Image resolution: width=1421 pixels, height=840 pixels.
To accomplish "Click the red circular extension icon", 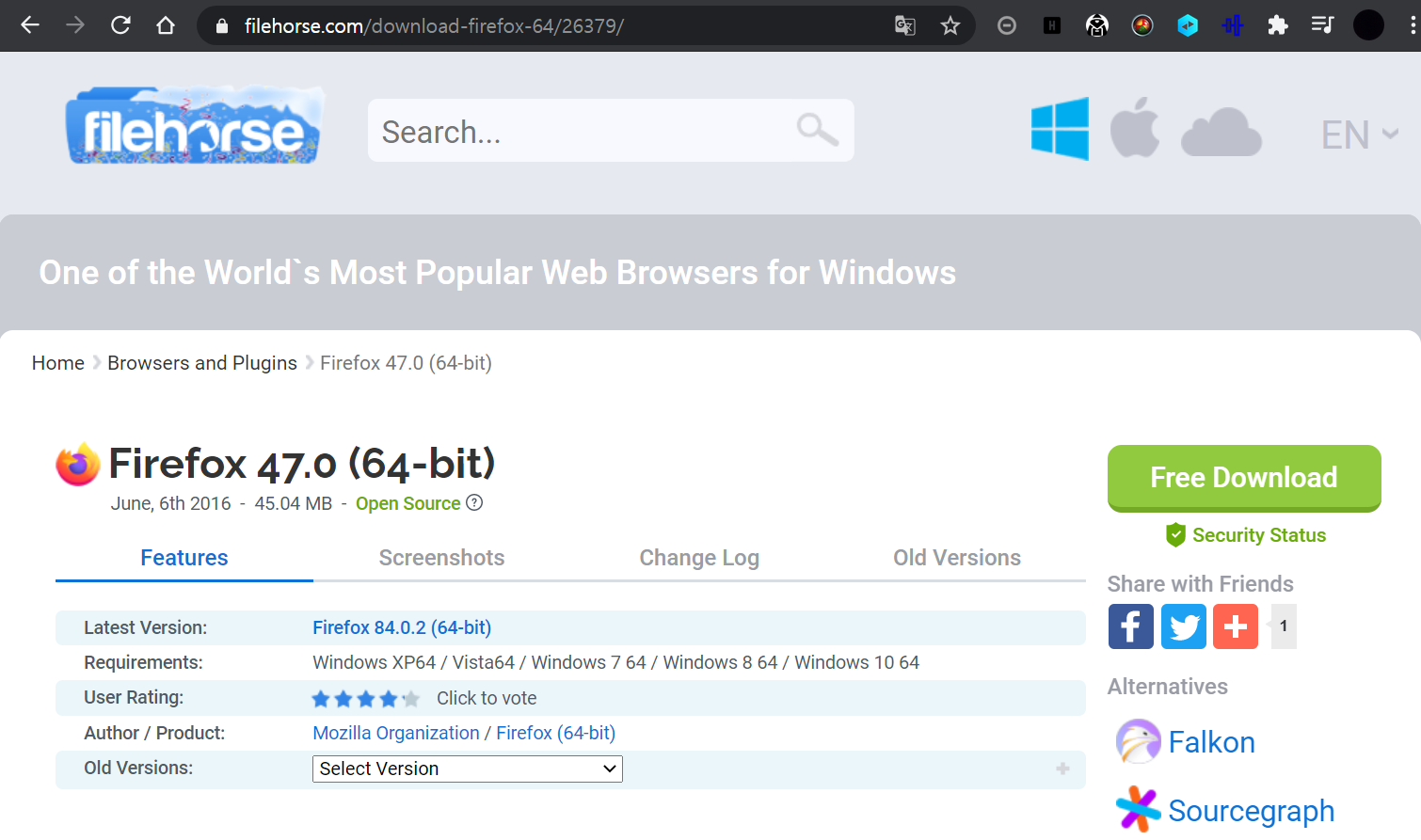I will click(x=1142, y=25).
